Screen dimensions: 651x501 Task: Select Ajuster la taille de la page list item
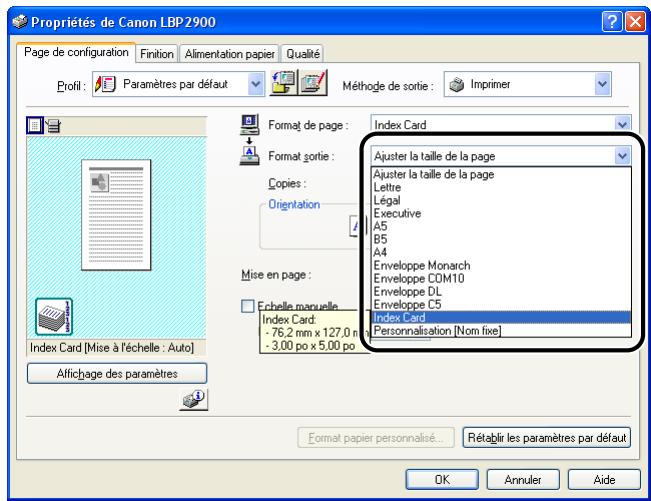tap(502, 174)
